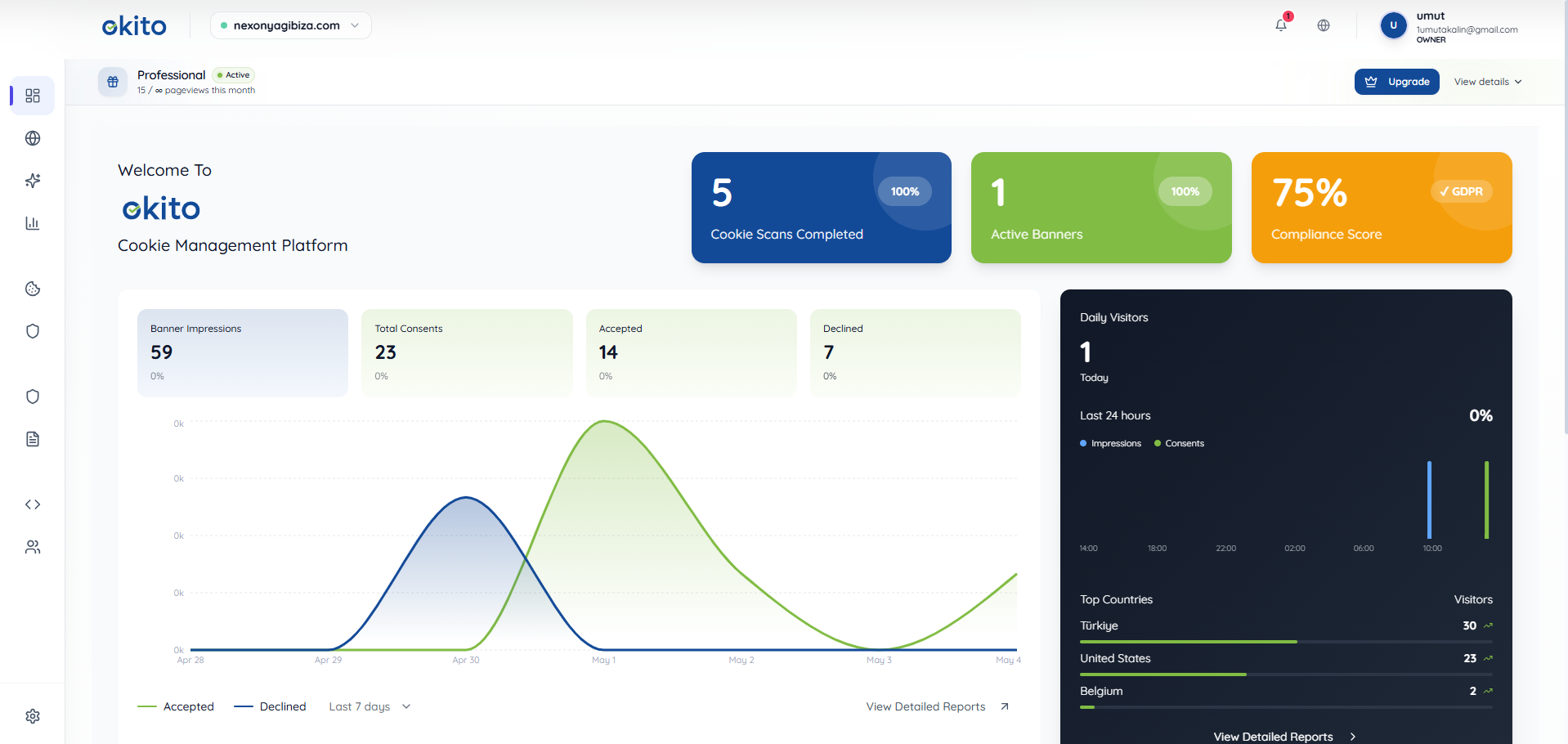Open the notifications bell
This screenshot has height=744, width=1568.
(1281, 25)
